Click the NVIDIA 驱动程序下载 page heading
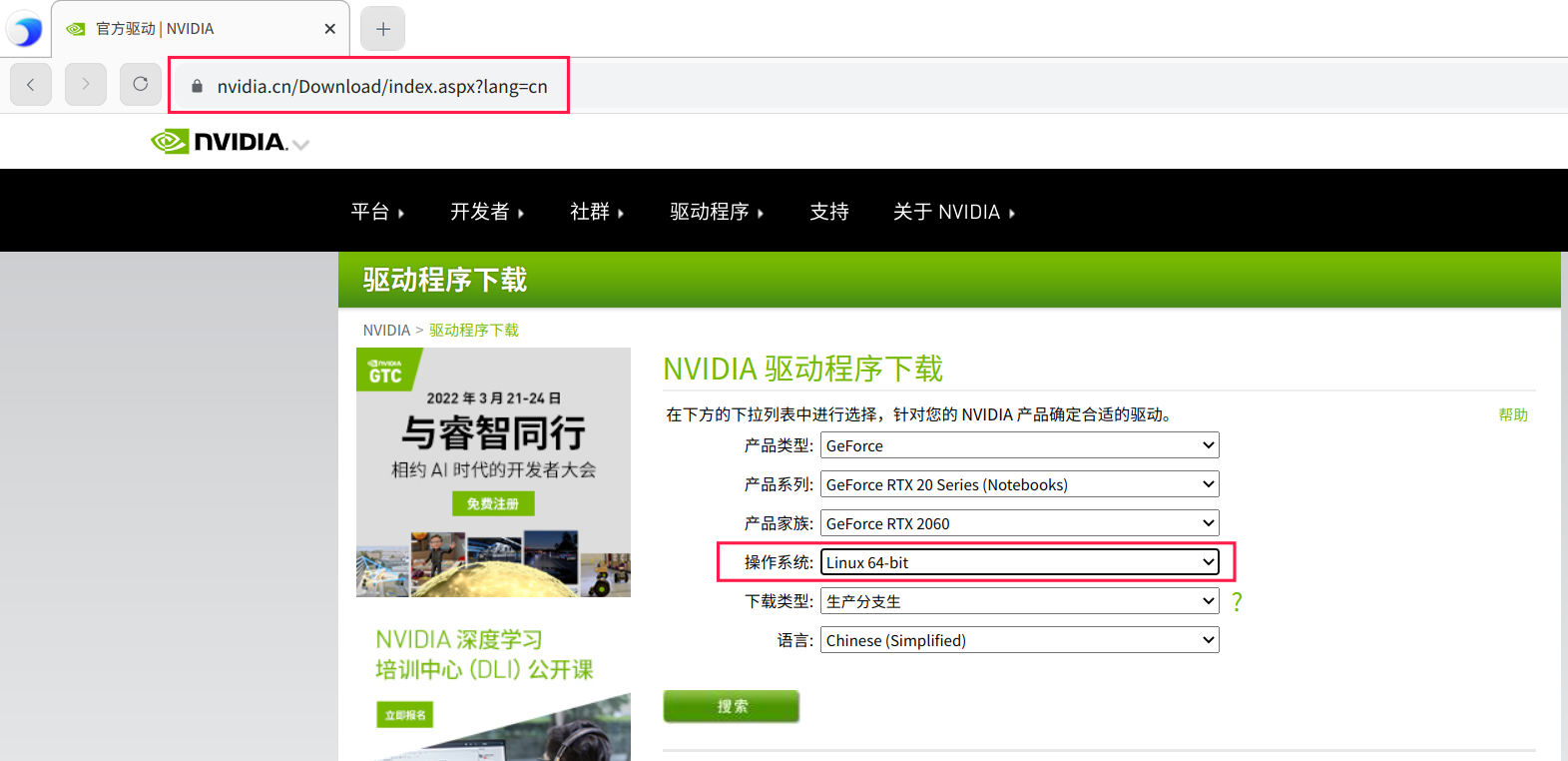 pyautogui.click(x=803, y=369)
